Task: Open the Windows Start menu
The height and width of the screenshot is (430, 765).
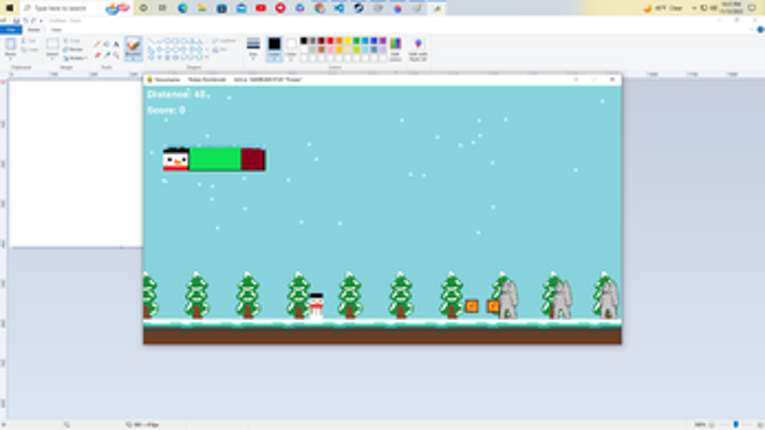Action: pyautogui.click(x=9, y=8)
